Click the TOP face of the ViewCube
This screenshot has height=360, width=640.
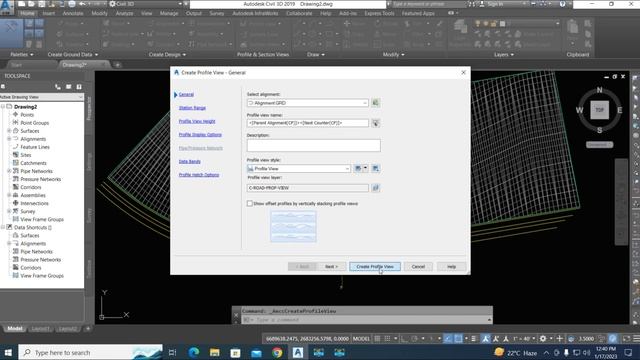coord(599,110)
